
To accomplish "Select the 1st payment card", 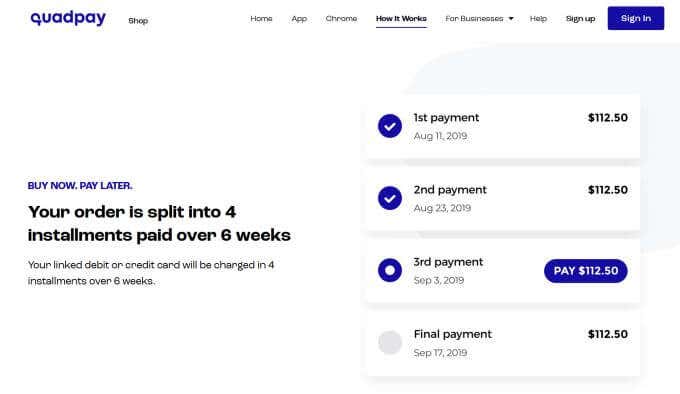I will pyautogui.click(x=503, y=126).
